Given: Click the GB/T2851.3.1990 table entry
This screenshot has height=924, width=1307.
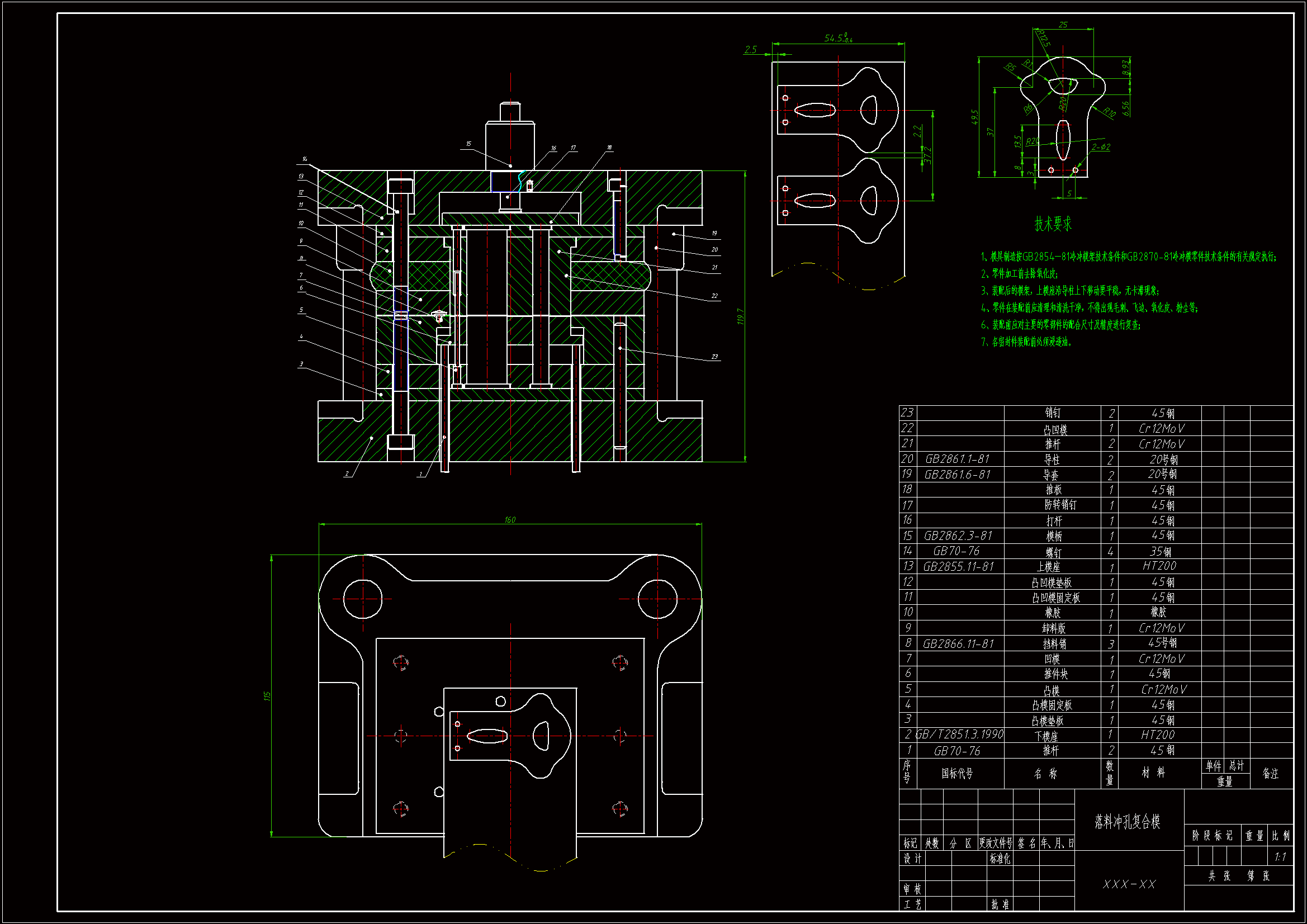Looking at the screenshot, I should [960, 735].
